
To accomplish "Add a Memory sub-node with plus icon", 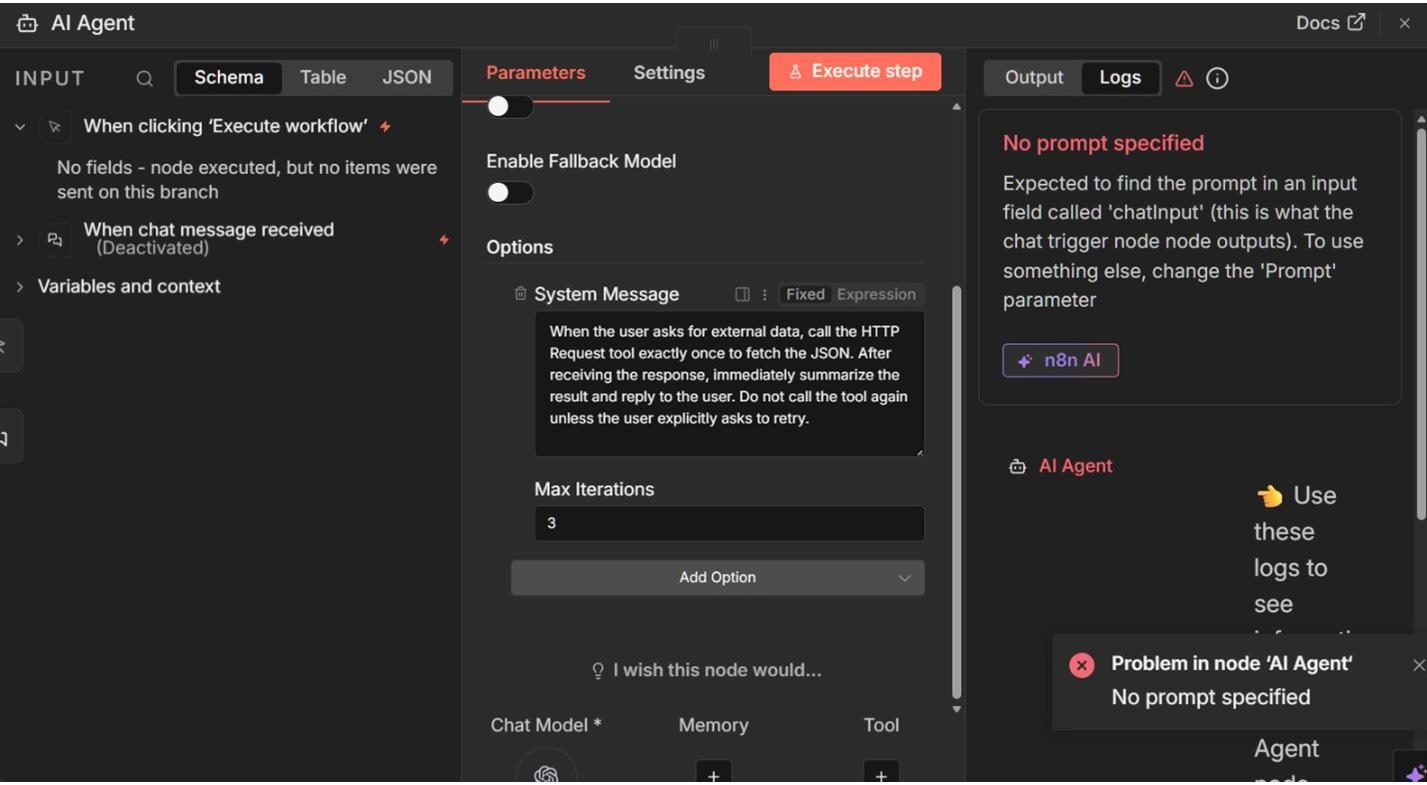I will click(713, 774).
